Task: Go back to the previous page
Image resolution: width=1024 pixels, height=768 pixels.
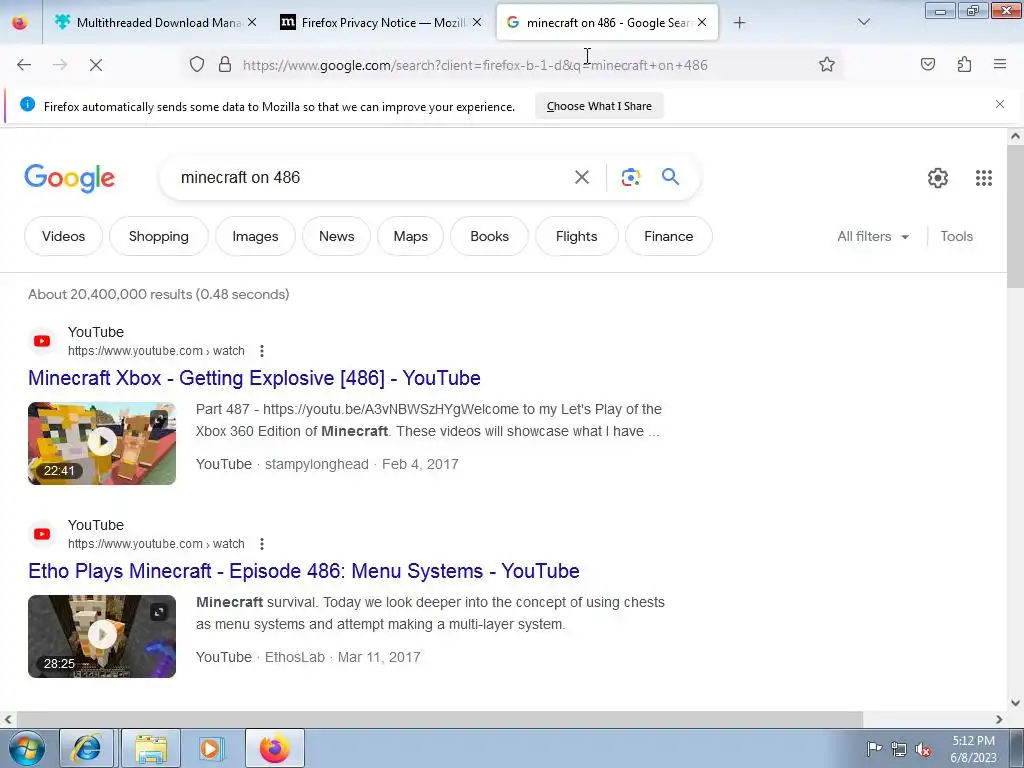Action: [x=24, y=65]
